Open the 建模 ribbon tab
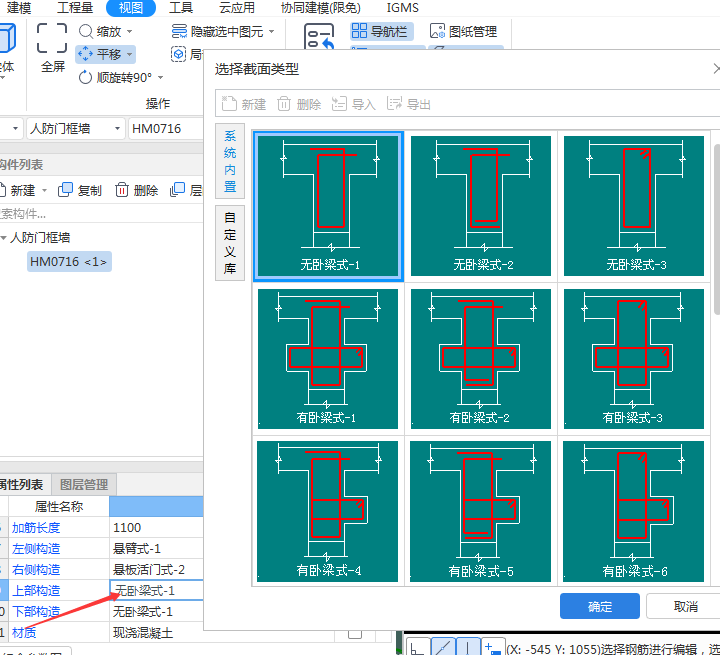The height and width of the screenshot is (655, 720). tap(19, 7)
